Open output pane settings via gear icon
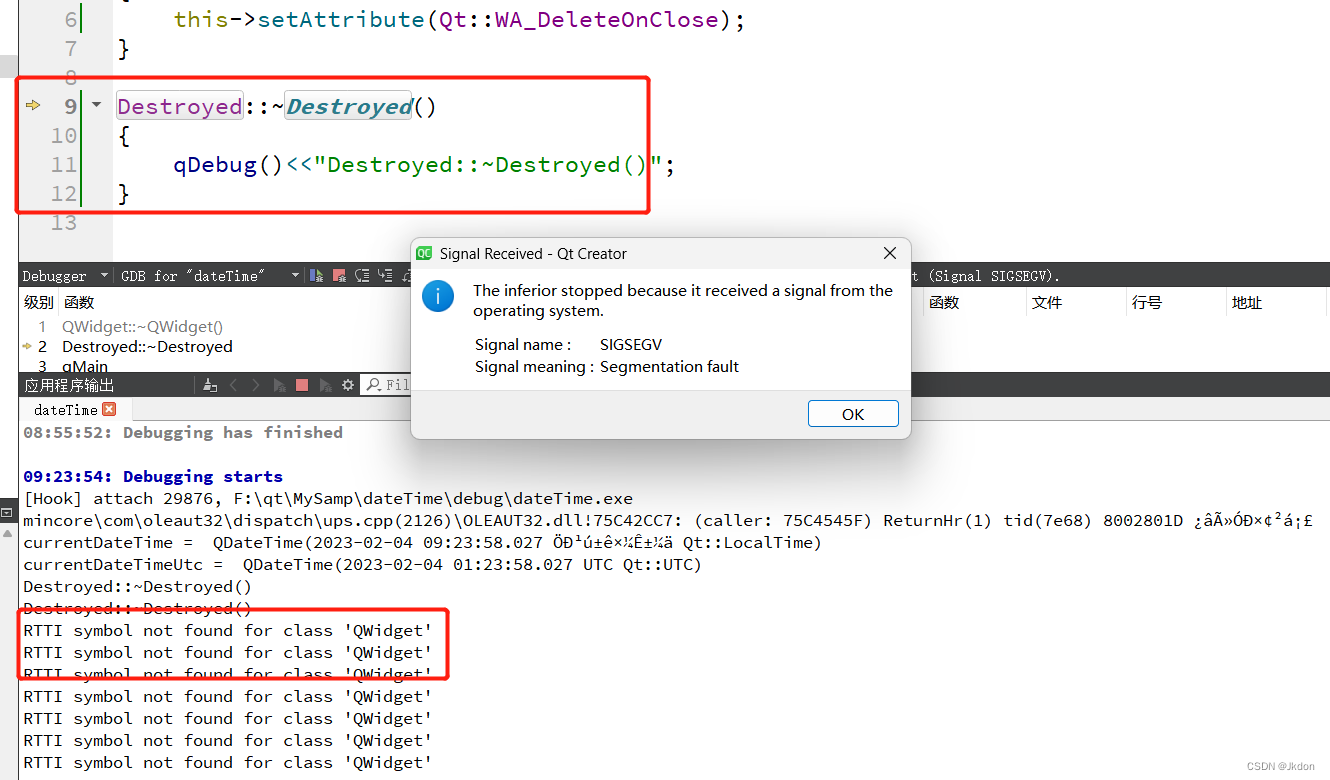 [347, 384]
